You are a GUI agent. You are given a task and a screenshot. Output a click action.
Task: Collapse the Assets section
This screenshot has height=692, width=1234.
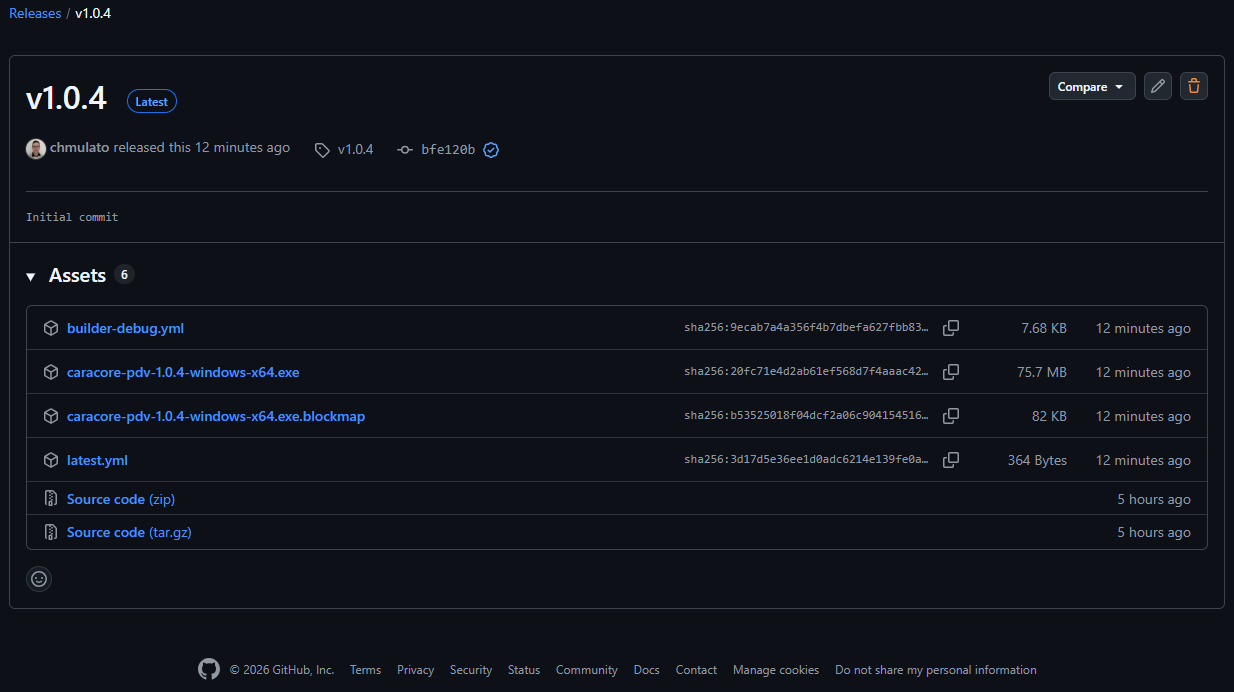click(x=30, y=274)
